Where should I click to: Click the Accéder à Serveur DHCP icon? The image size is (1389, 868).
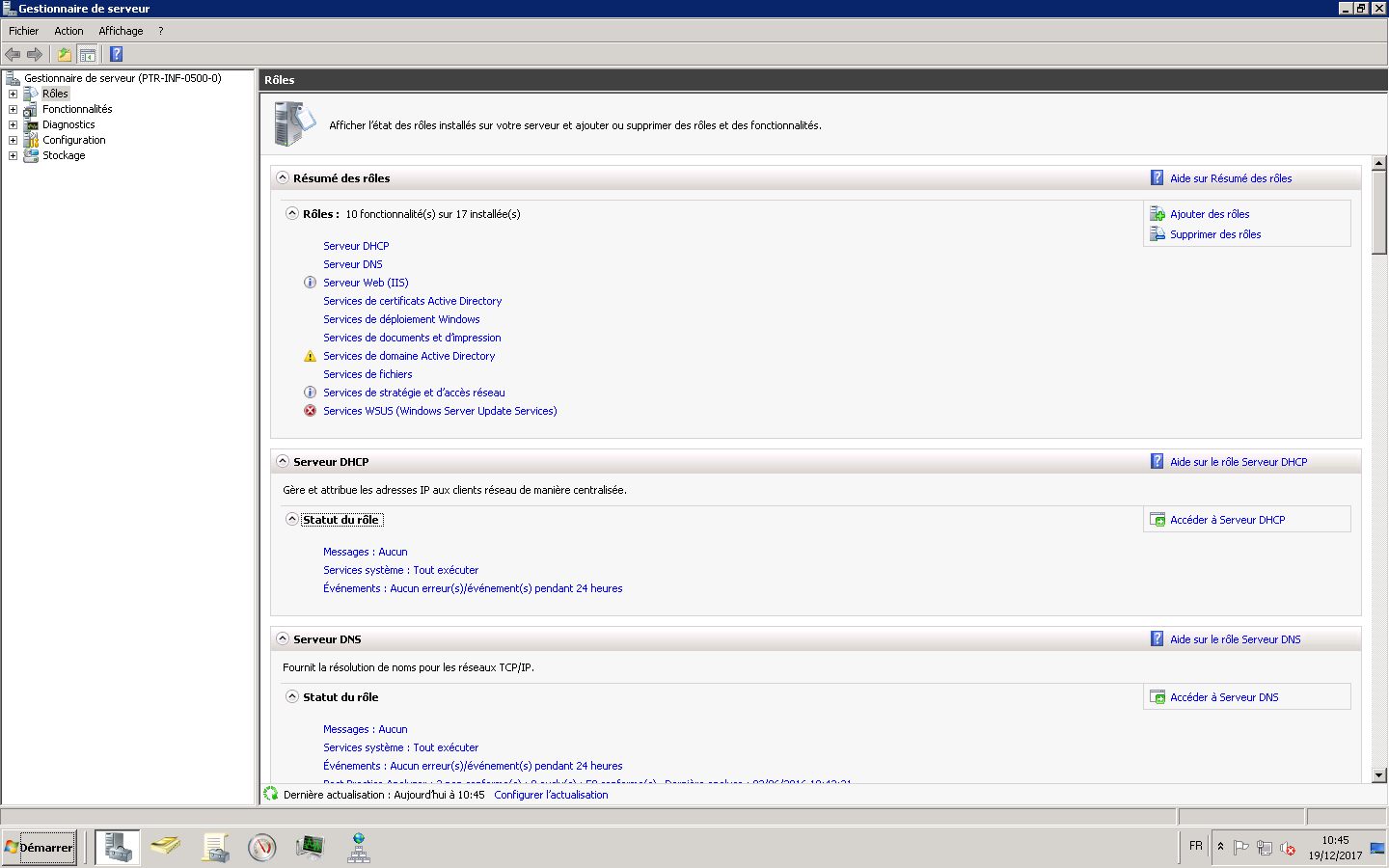(x=1157, y=520)
